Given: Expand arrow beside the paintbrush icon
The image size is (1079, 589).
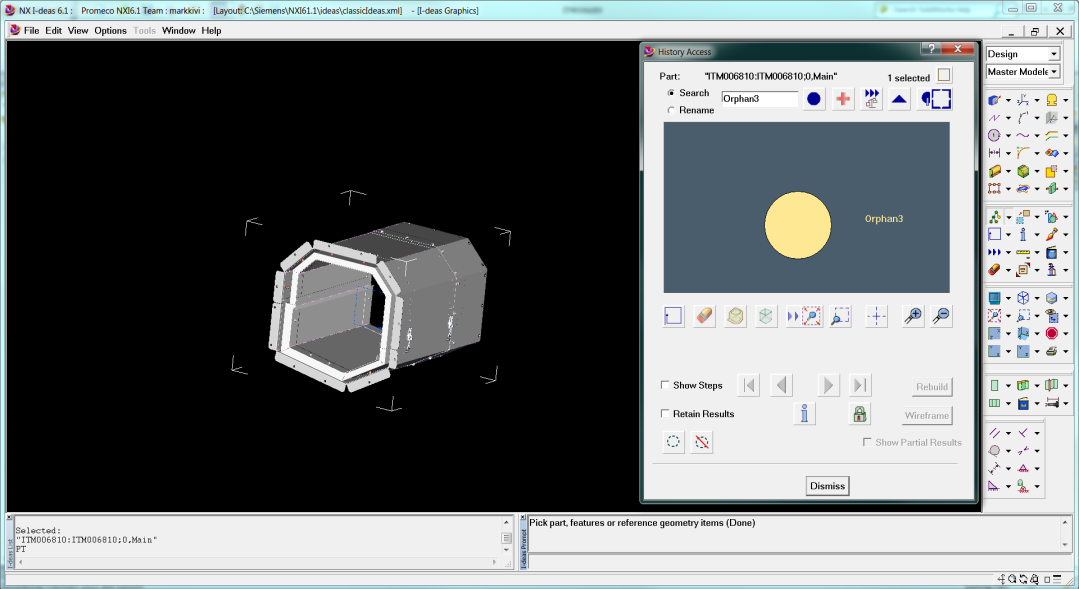Looking at the screenshot, I should 1065,235.
